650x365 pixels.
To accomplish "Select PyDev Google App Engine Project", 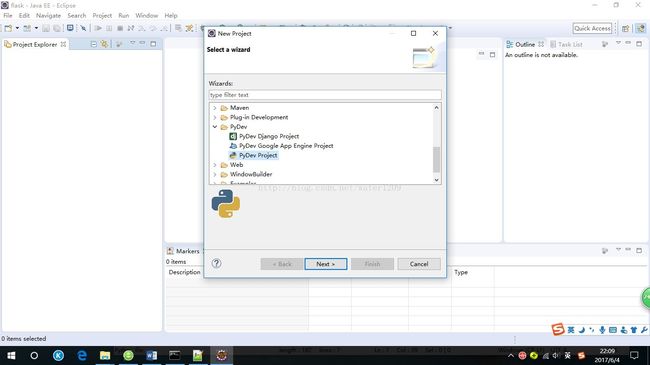I will click(x=281, y=146).
